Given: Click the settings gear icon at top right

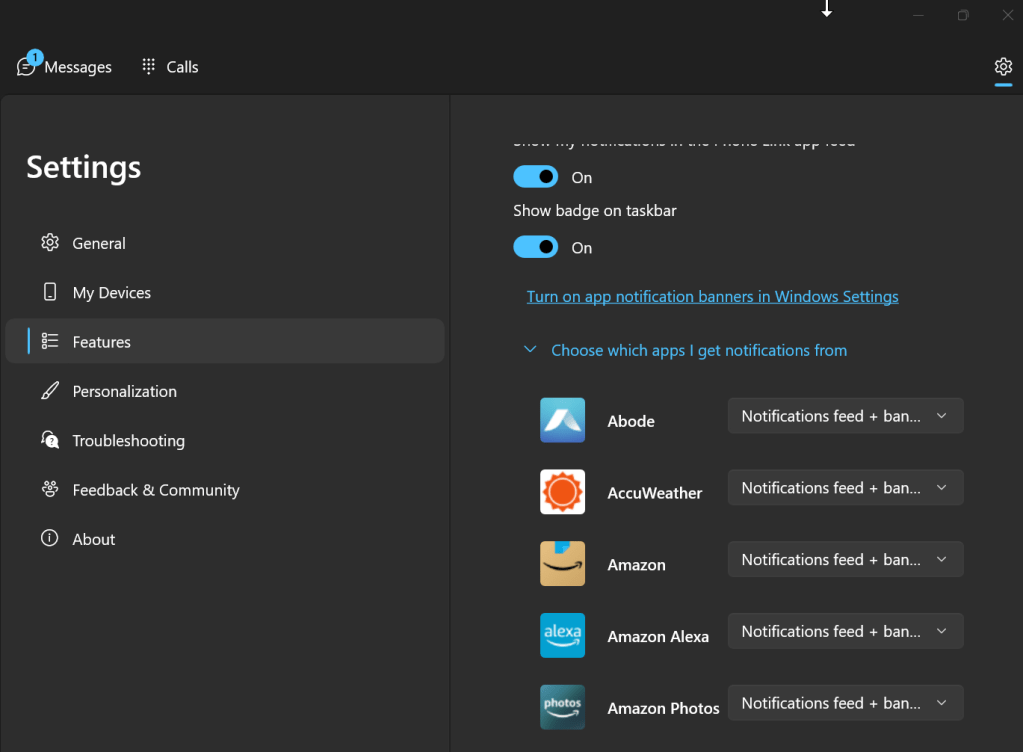Looking at the screenshot, I should (1003, 67).
